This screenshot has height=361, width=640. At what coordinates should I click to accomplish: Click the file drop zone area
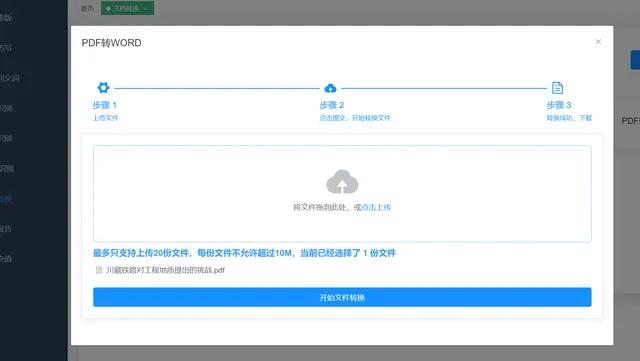(342, 194)
